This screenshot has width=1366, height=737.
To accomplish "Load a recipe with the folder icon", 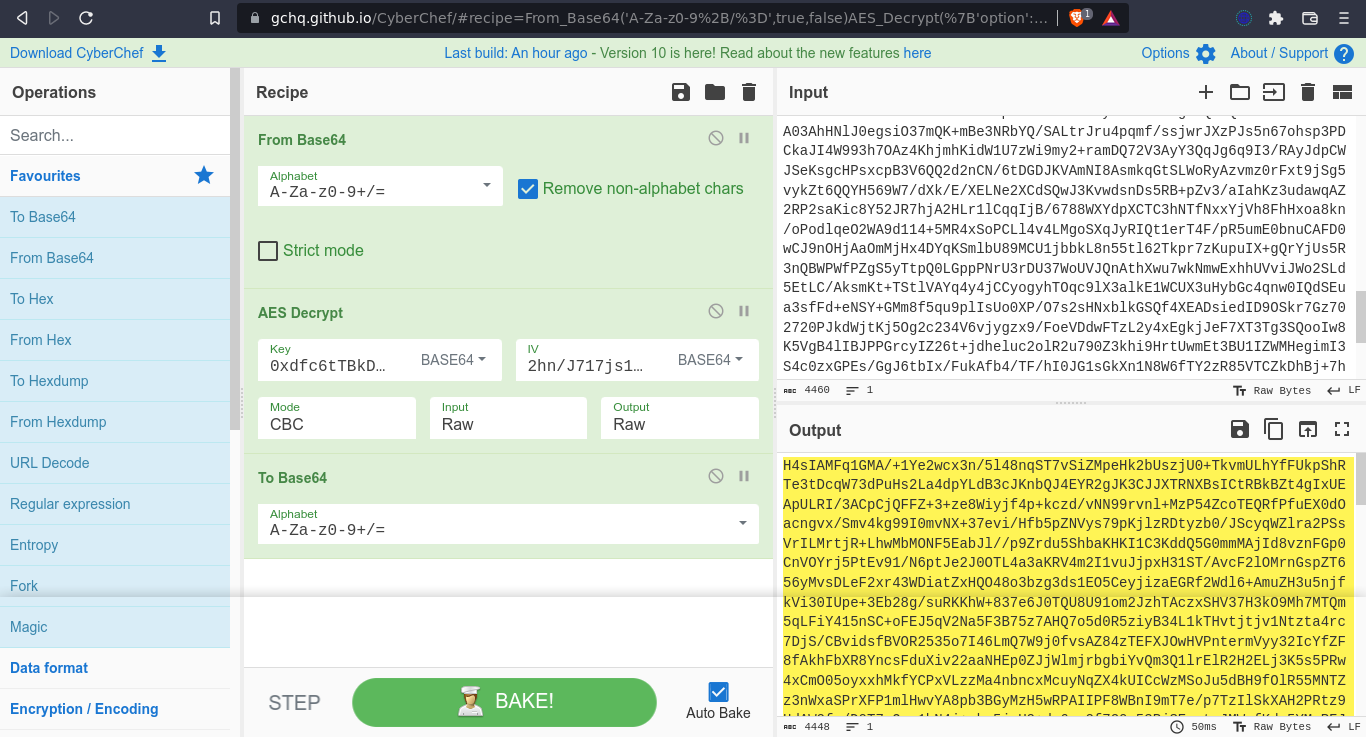I will point(715,93).
